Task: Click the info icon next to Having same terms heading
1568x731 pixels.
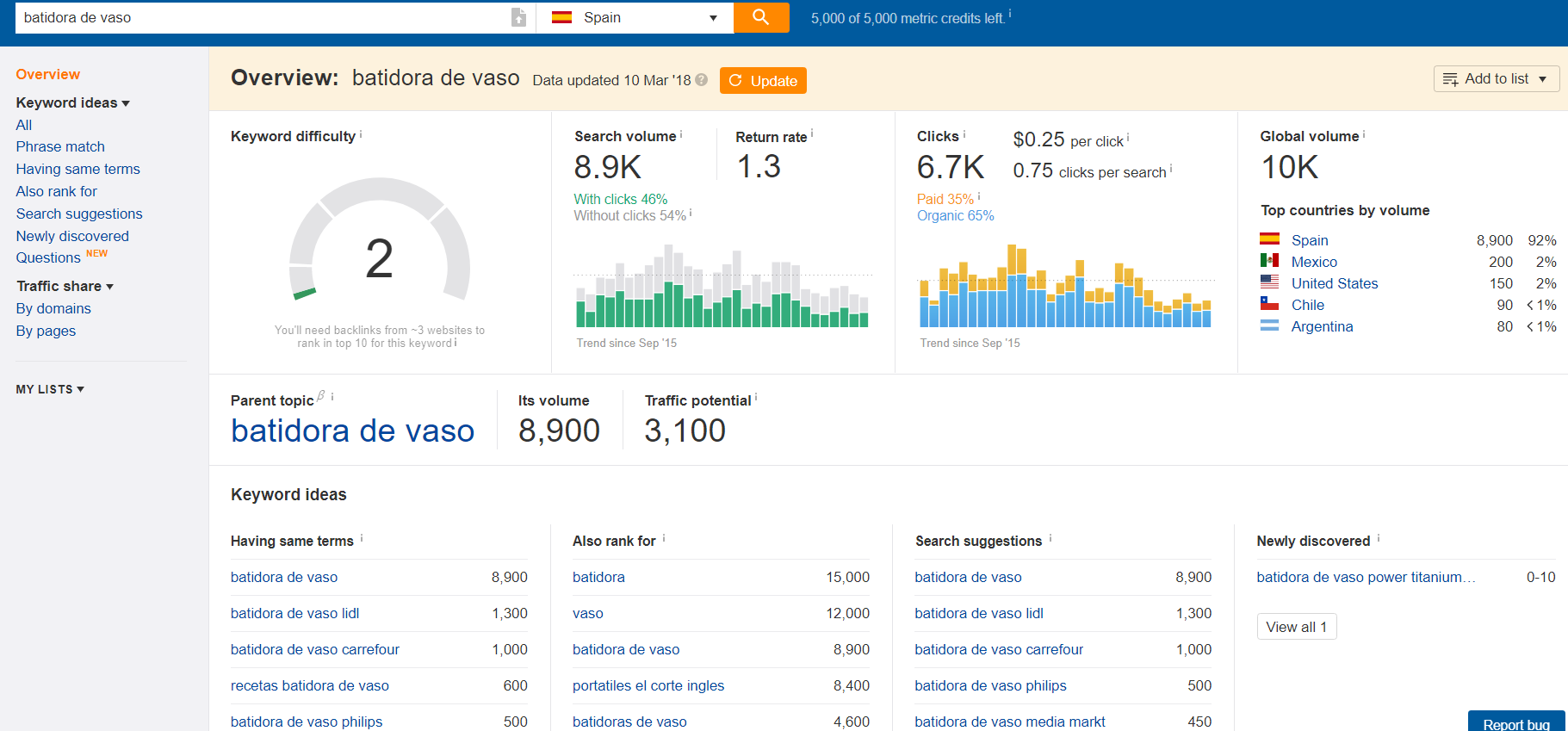Action: pos(362,538)
